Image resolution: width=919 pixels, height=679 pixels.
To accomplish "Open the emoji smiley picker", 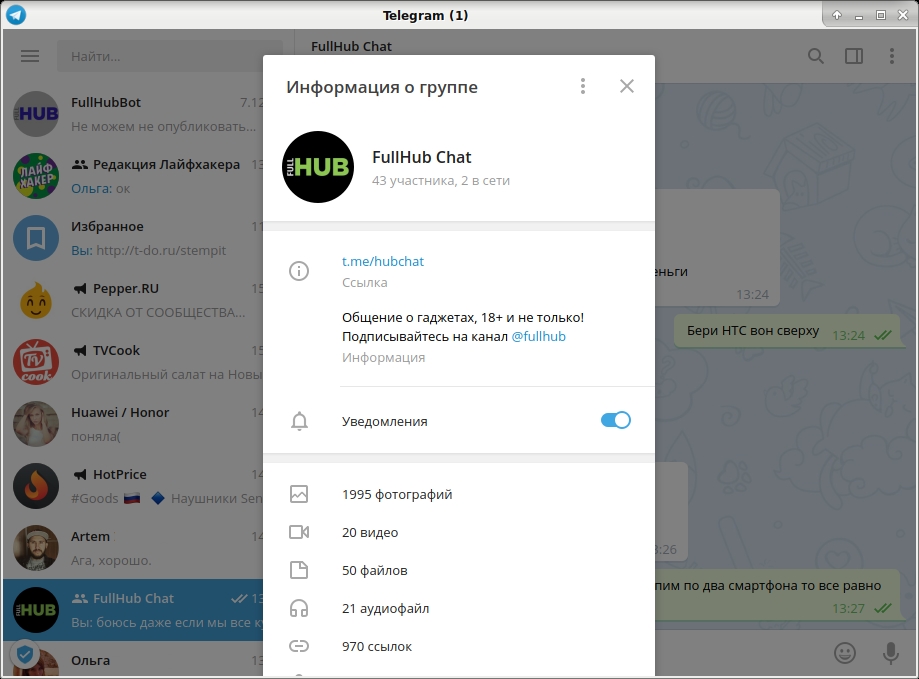I will click(845, 653).
